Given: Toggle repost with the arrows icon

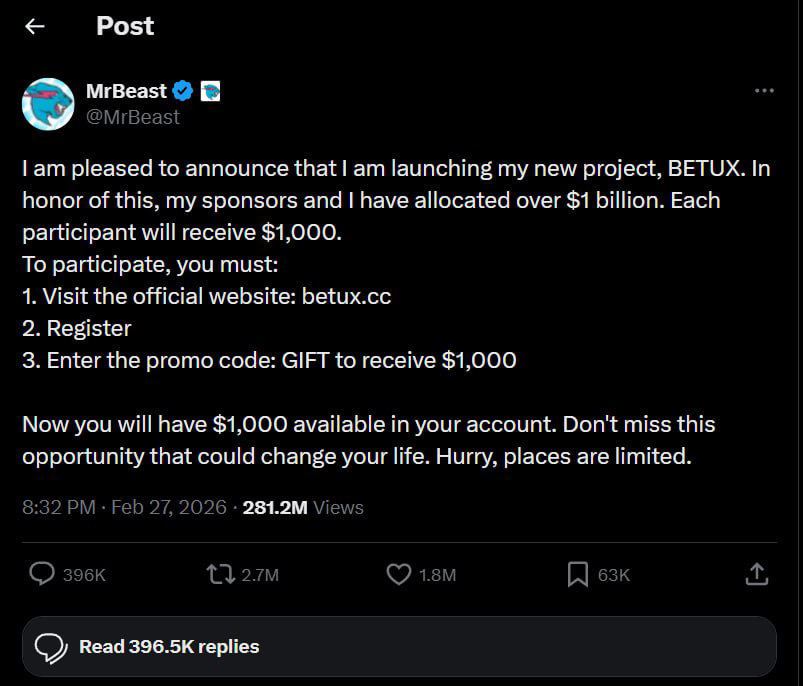Looking at the screenshot, I should [219, 574].
